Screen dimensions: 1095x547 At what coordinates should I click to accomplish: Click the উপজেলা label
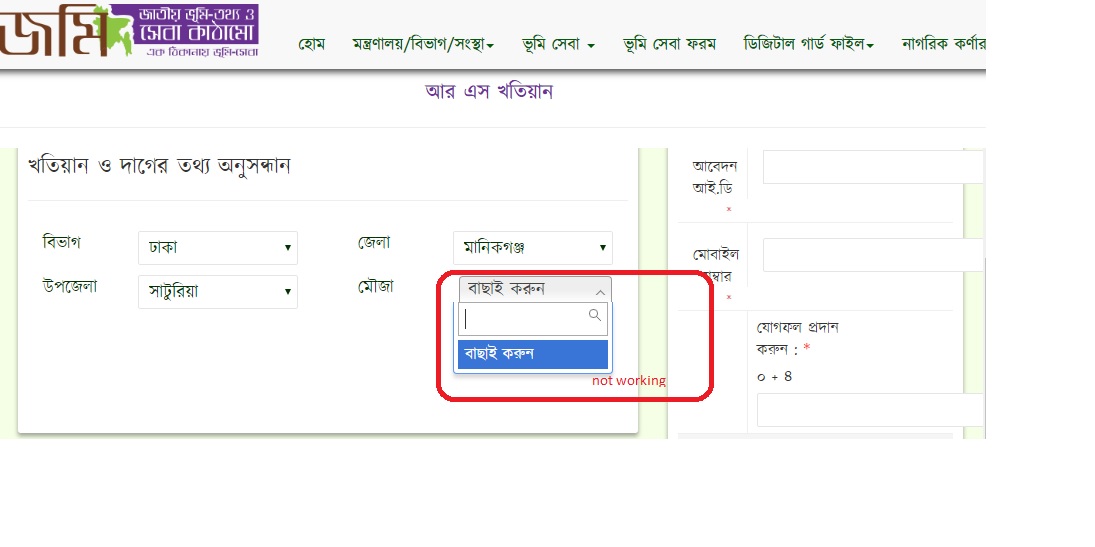click(70, 286)
